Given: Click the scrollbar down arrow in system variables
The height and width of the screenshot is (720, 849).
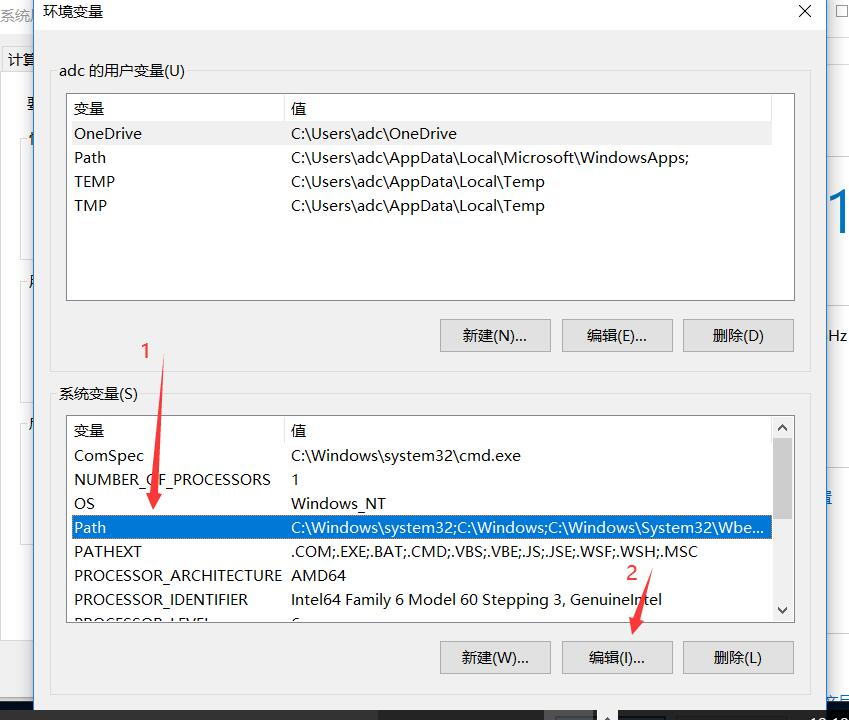Looking at the screenshot, I should [783, 609].
